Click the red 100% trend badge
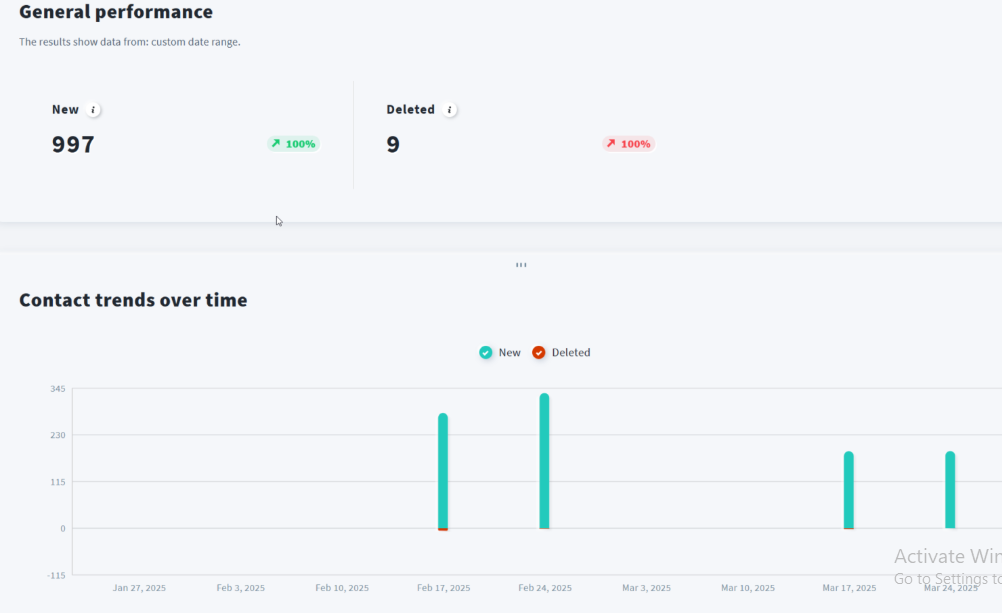The image size is (1002, 613). click(628, 144)
